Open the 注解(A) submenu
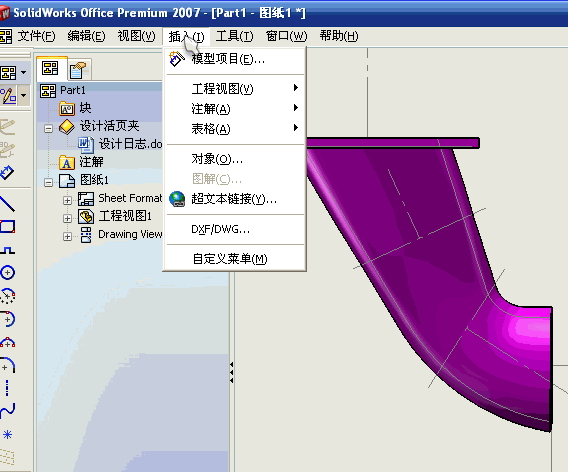Viewport: 568px width, 472px height. pos(234,108)
